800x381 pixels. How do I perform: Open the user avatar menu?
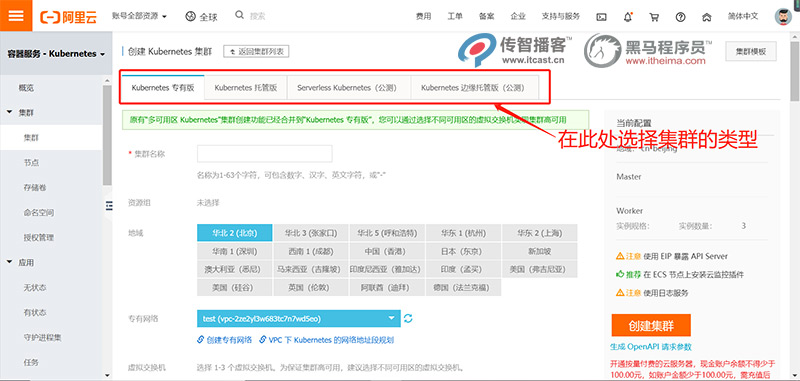point(783,16)
